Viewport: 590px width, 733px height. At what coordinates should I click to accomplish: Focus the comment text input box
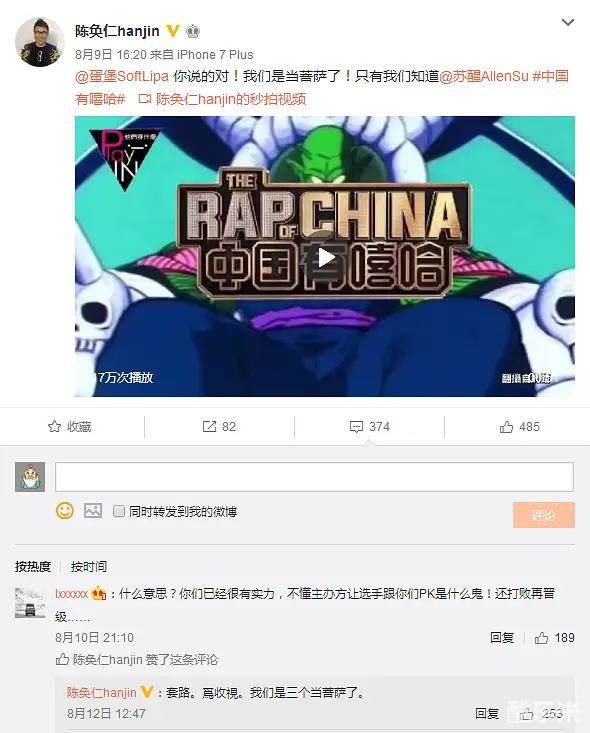314,477
